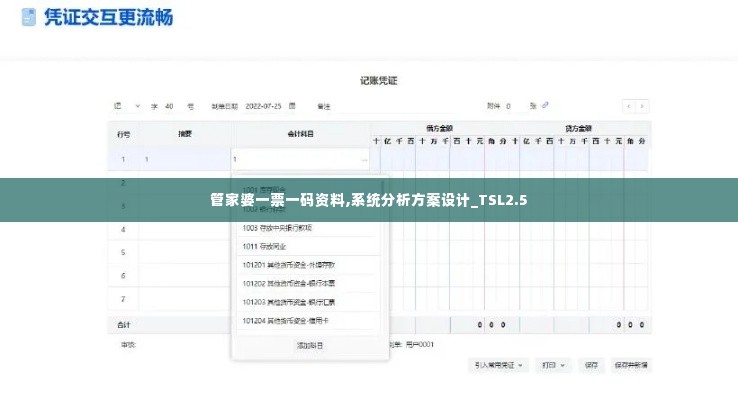Image resolution: width=738 pixels, height=400 pixels.
Task: Go to next voucher with right arrow
Action: [x=642, y=106]
